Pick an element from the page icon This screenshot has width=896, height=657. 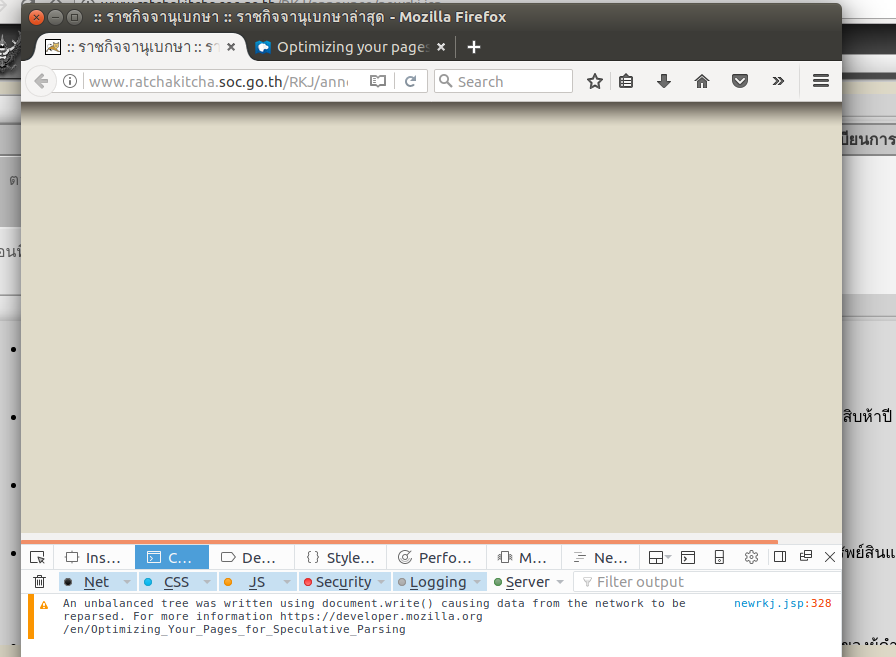38,557
